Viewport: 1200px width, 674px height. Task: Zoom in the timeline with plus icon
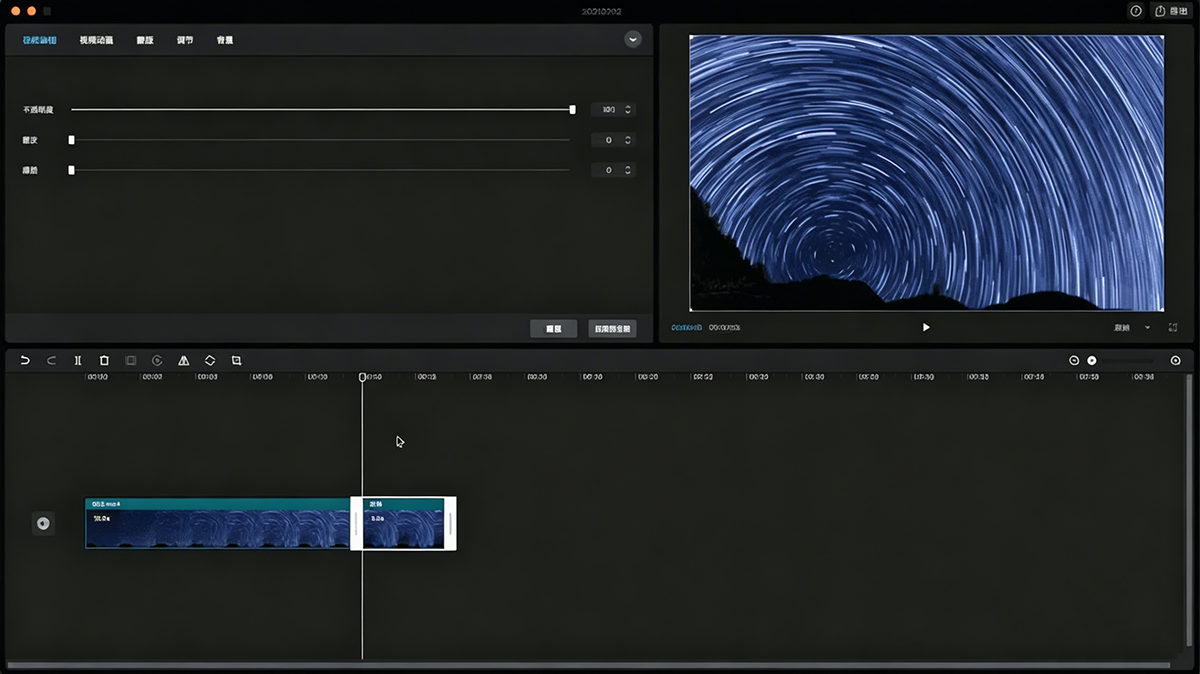coord(1175,360)
